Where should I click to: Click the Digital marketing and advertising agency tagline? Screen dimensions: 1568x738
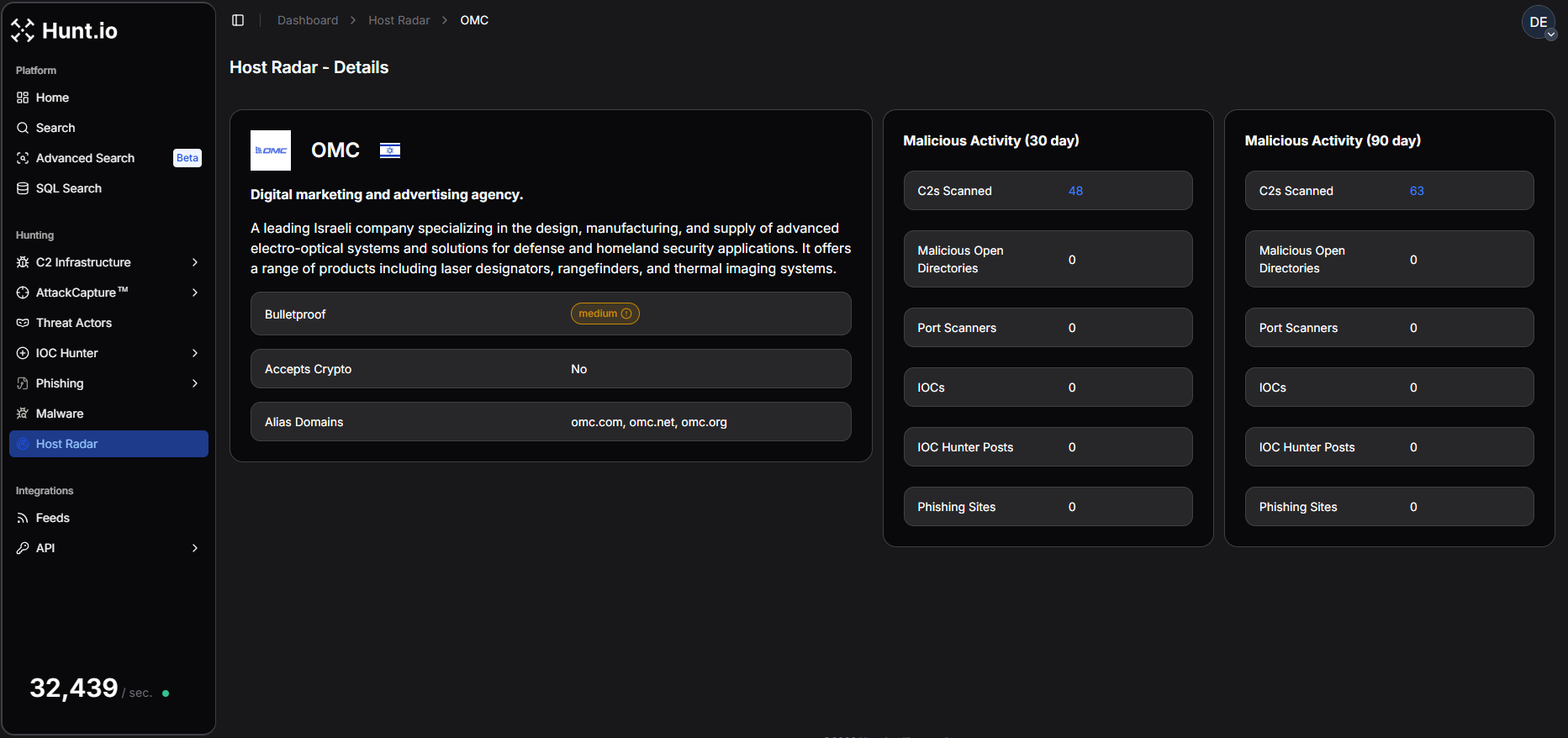pyautogui.click(x=387, y=195)
